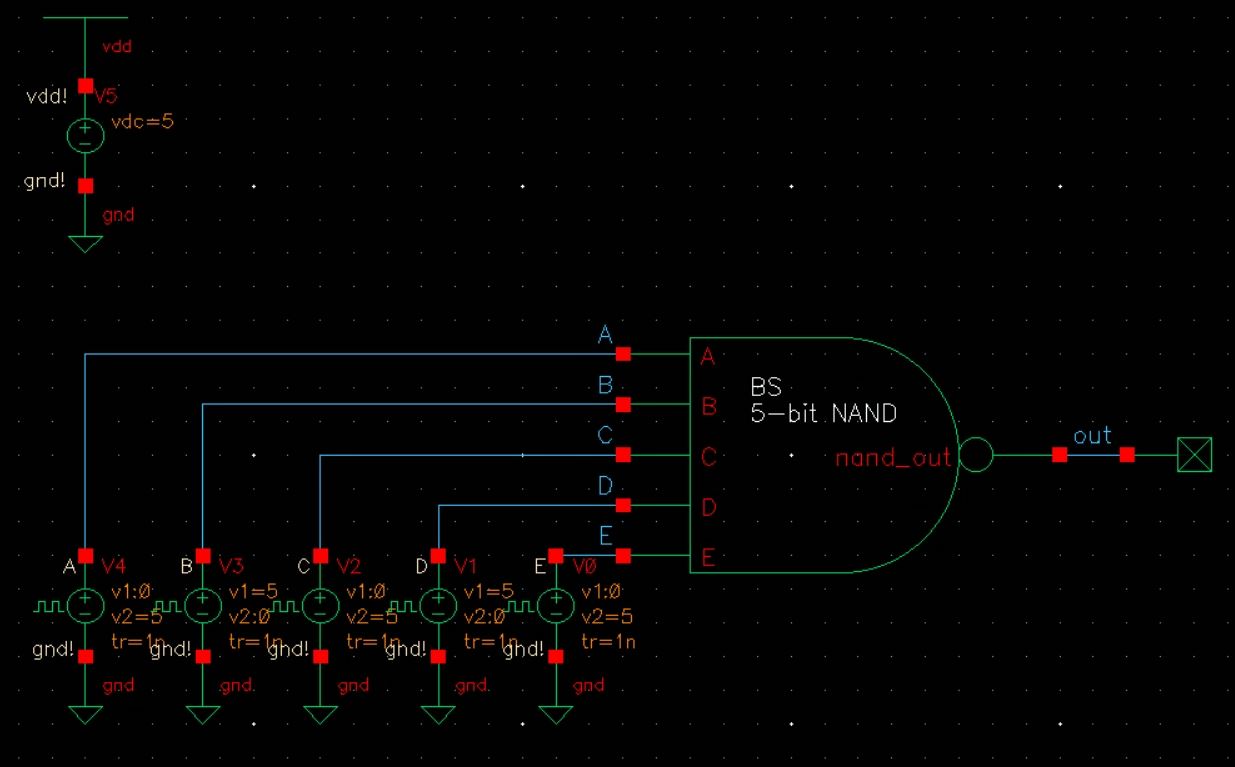This screenshot has height=767, width=1235.
Task: Select the output pin box marked with X
Action: tap(1194, 456)
